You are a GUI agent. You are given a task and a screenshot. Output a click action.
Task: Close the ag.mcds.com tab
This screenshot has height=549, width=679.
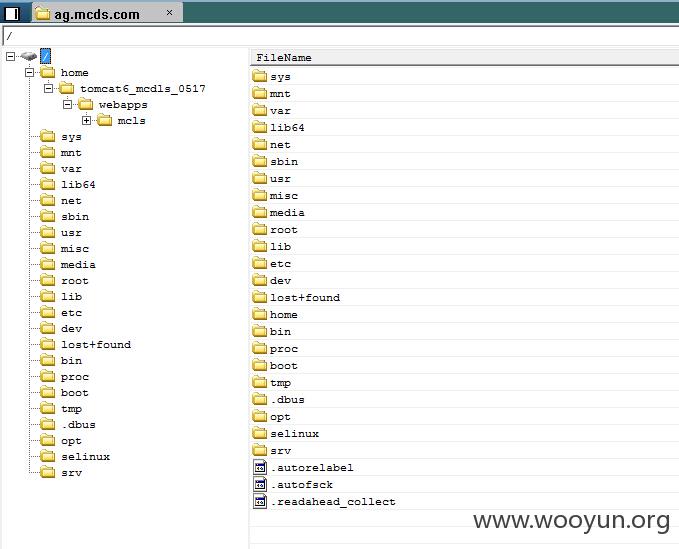169,13
